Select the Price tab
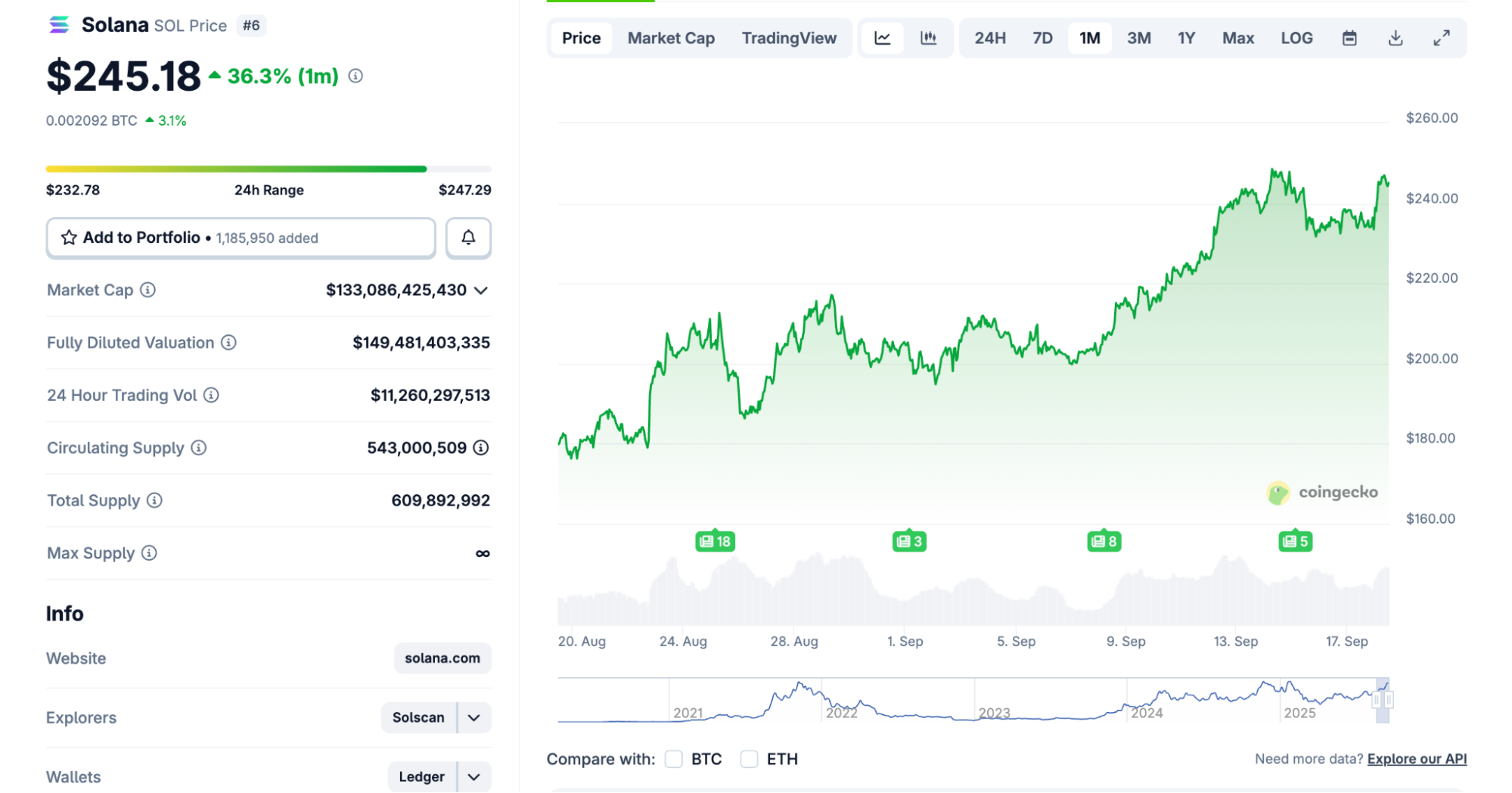Screen dimensions: 1512x793 581,38
